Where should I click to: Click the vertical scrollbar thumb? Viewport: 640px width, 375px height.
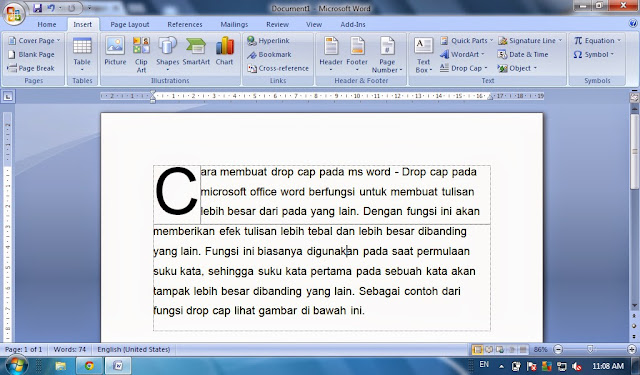[634, 151]
